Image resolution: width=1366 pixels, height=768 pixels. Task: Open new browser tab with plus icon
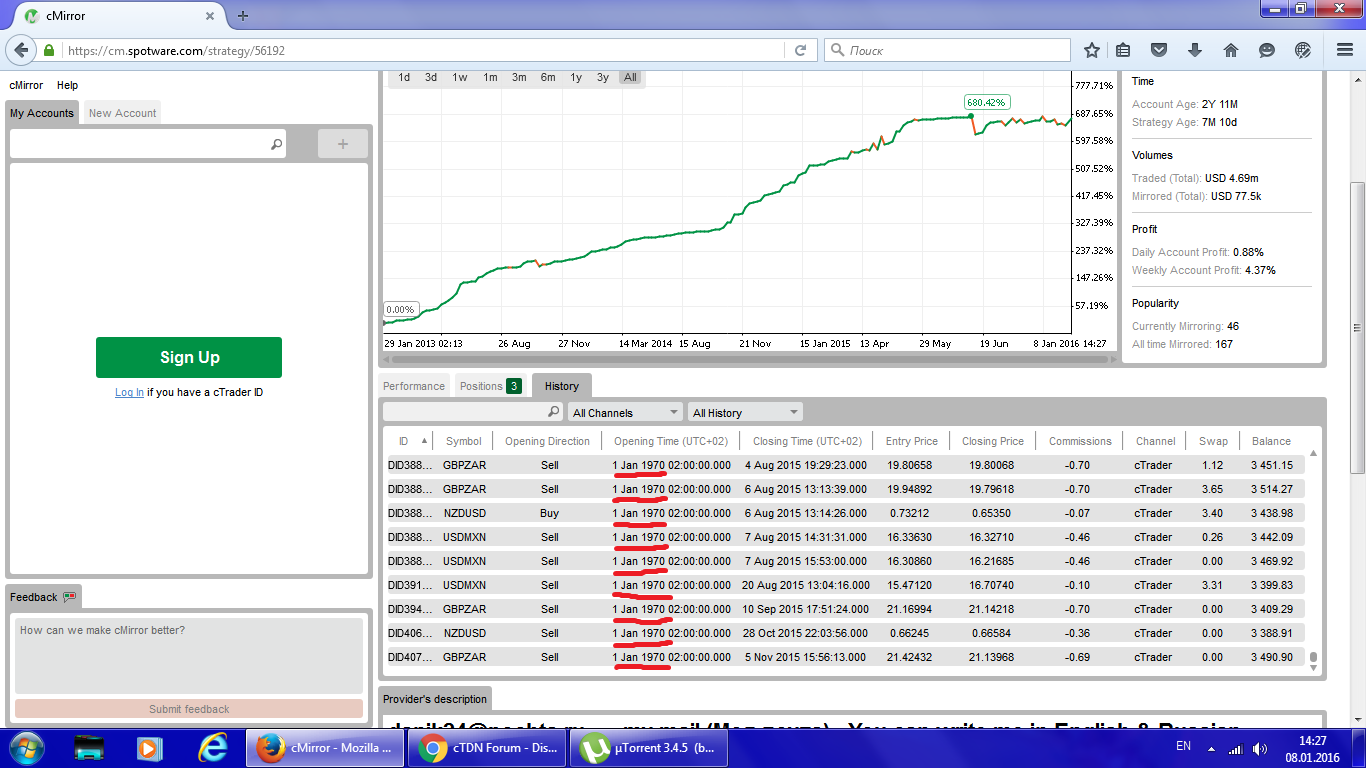tap(243, 16)
